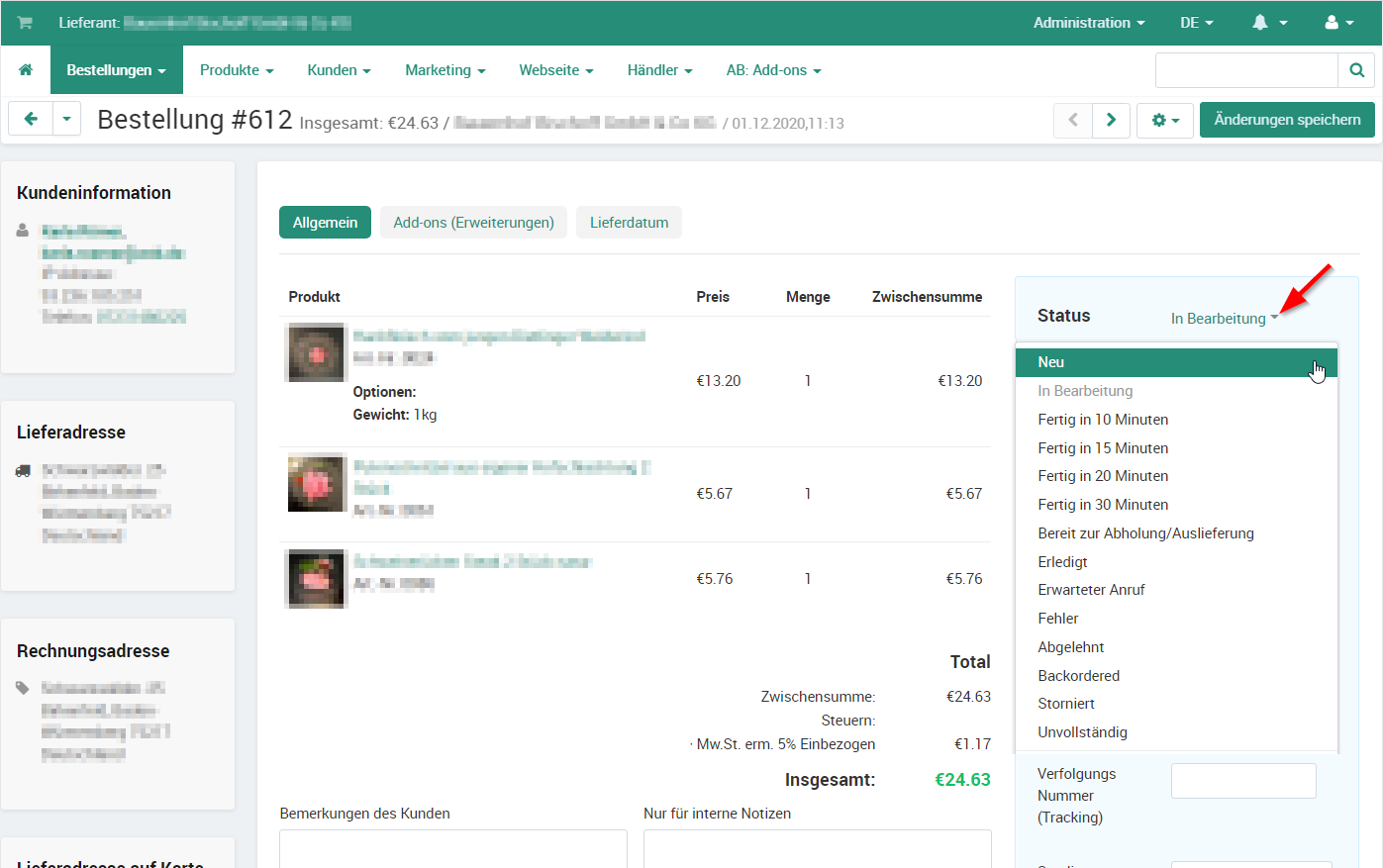This screenshot has height=868, width=1383.
Task: Select status Unvollständig
Action: (1176, 732)
